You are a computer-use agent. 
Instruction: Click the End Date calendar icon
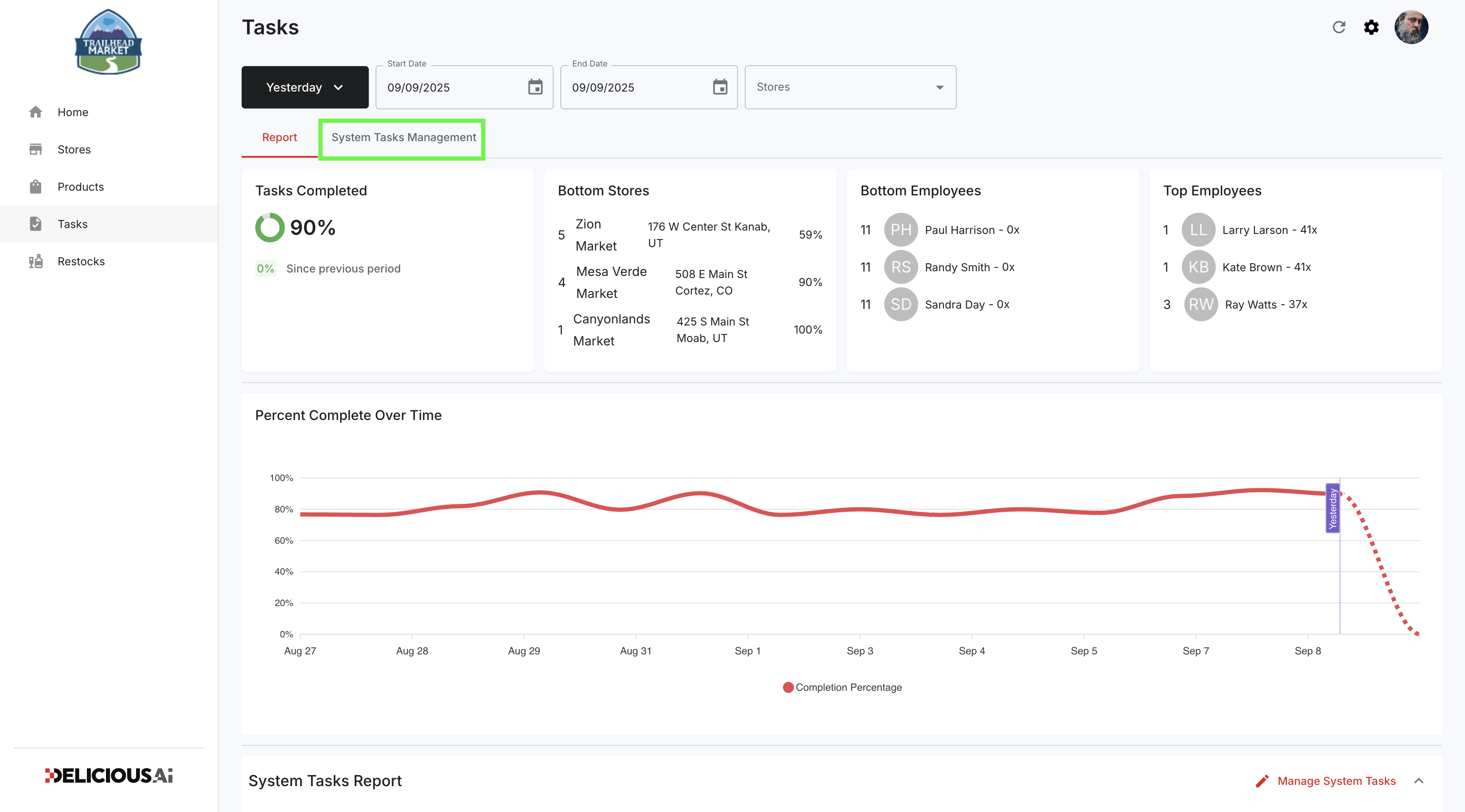click(720, 87)
